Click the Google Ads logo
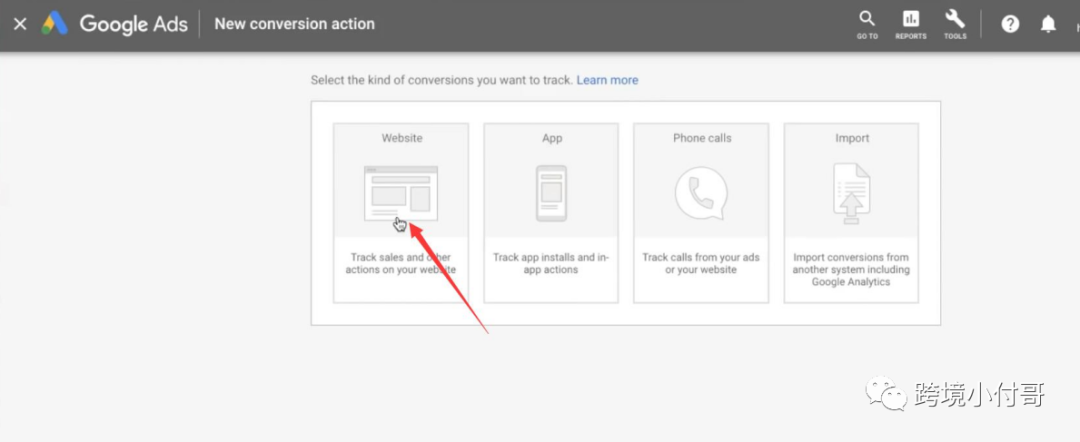Image resolution: width=1080 pixels, height=442 pixels. click(114, 24)
